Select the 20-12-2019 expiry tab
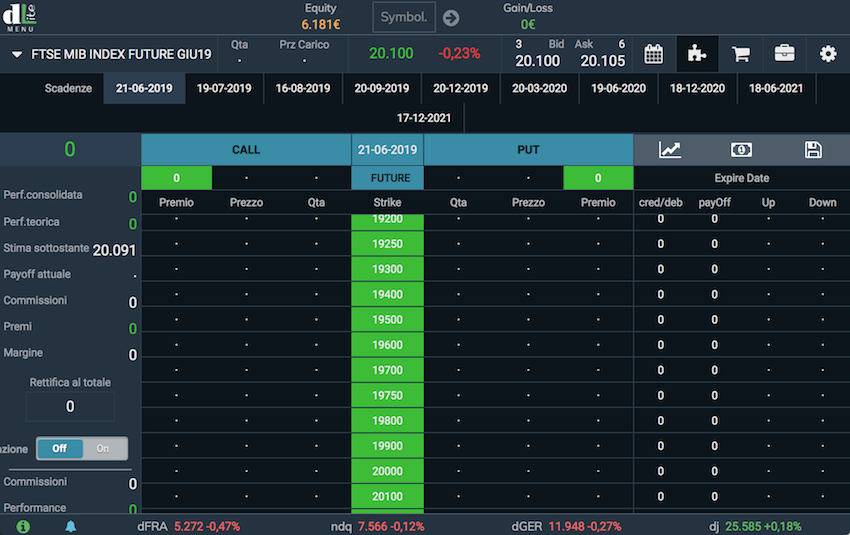 461,88
